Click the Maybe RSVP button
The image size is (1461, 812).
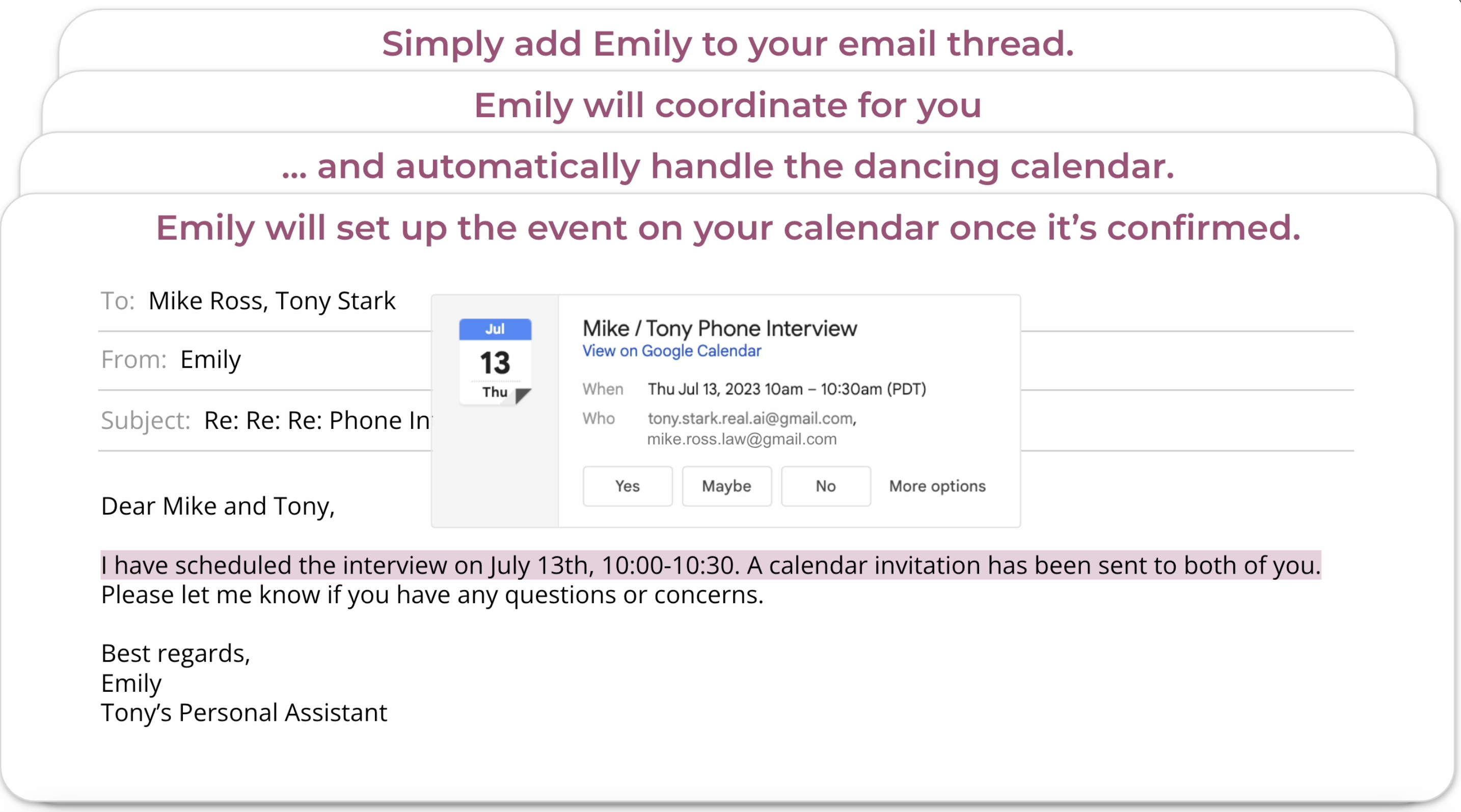726,486
